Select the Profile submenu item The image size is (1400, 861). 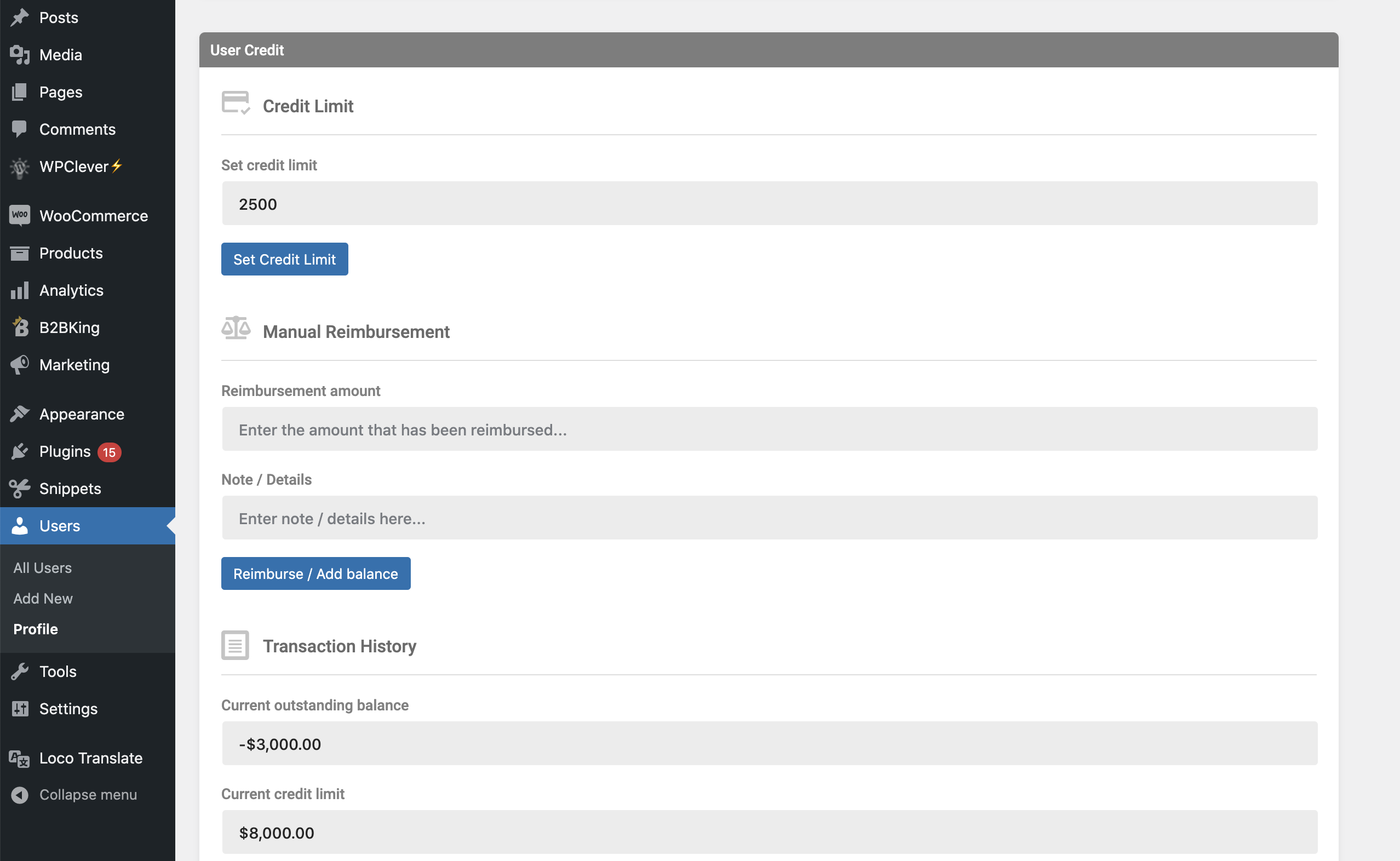(35, 629)
